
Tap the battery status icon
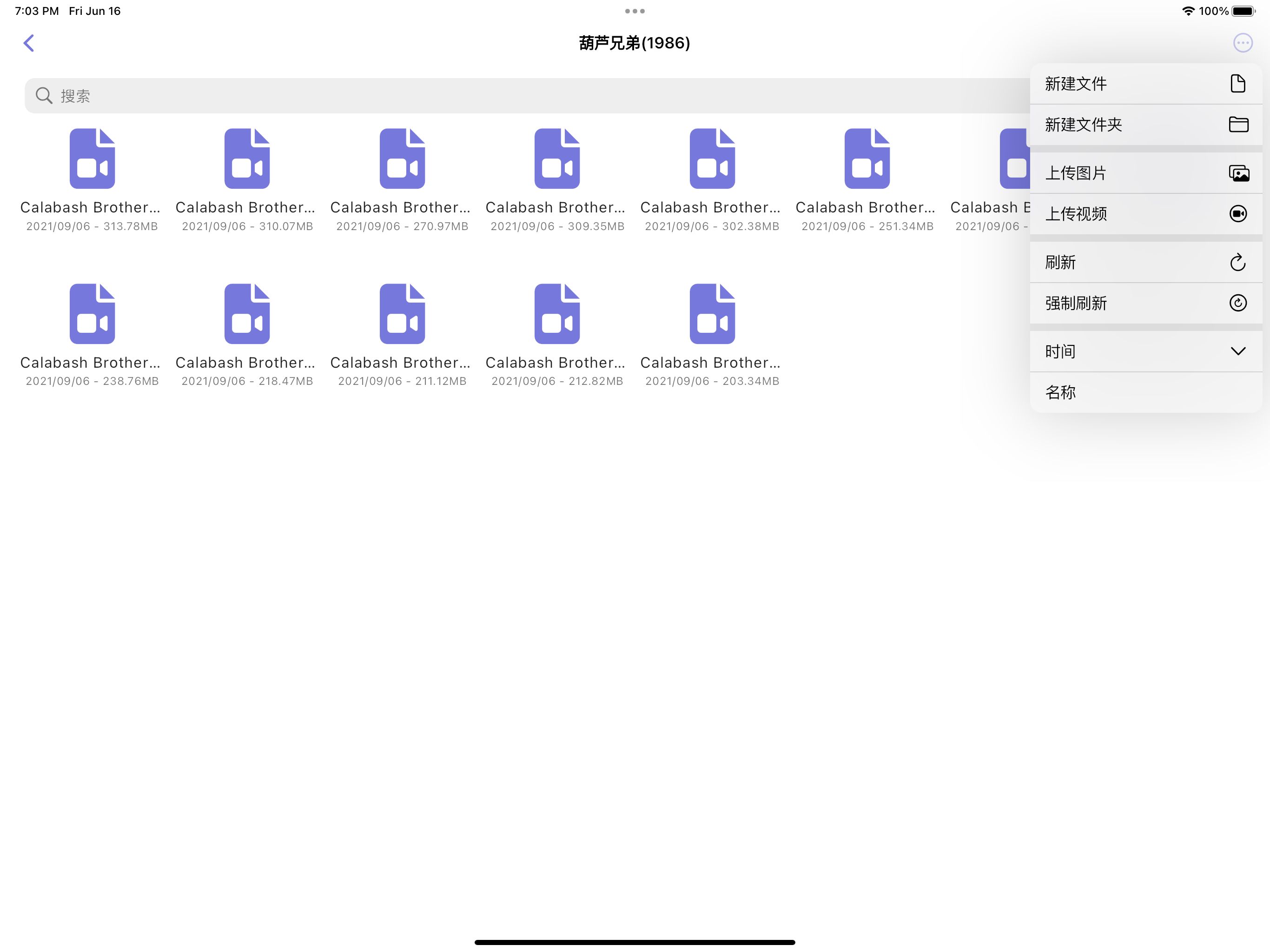click(1244, 11)
